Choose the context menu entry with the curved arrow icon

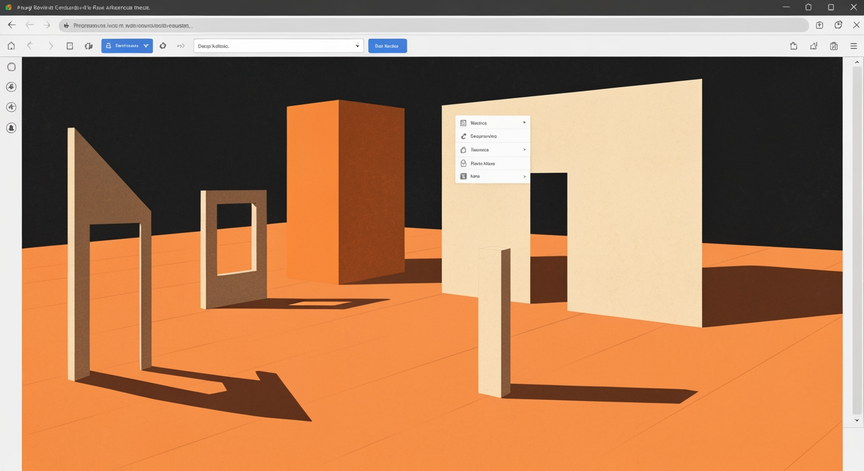[493, 136]
